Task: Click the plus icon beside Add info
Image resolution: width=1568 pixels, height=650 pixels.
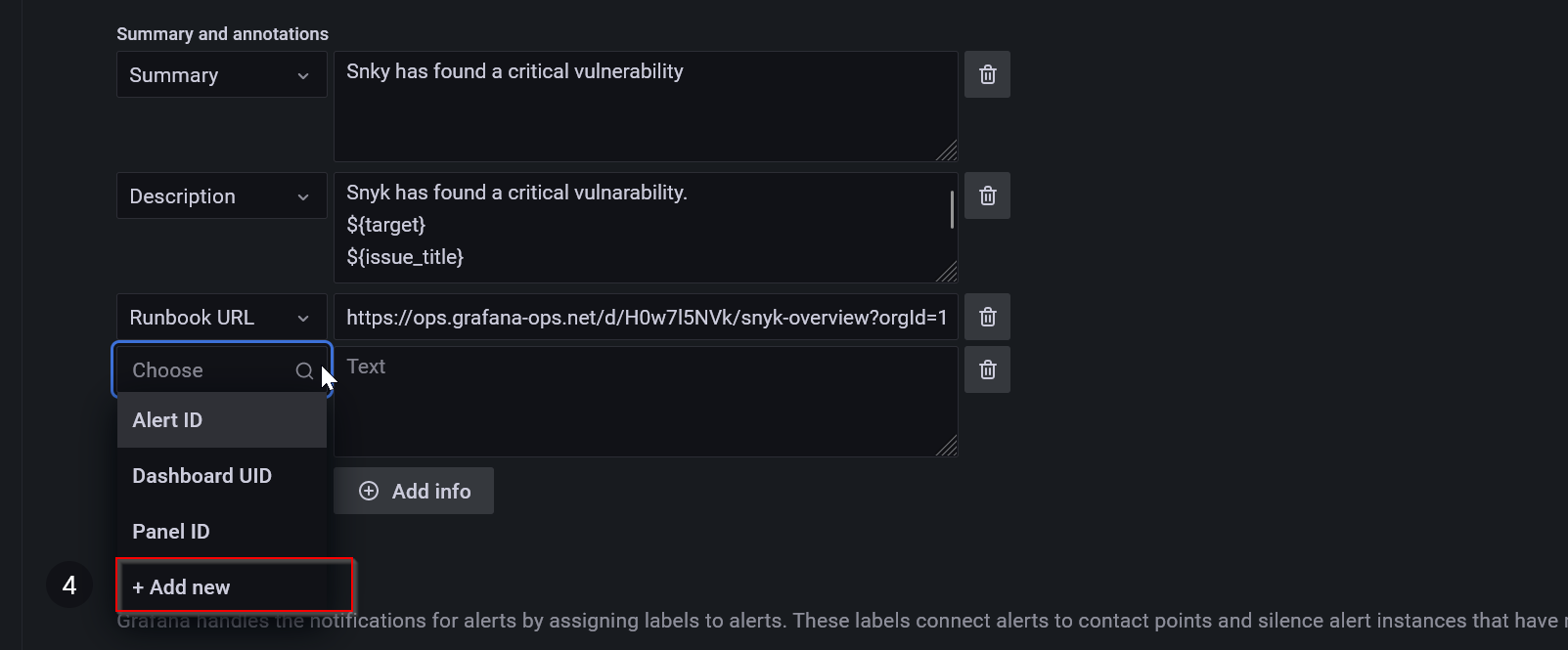Action: click(x=369, y=491)
